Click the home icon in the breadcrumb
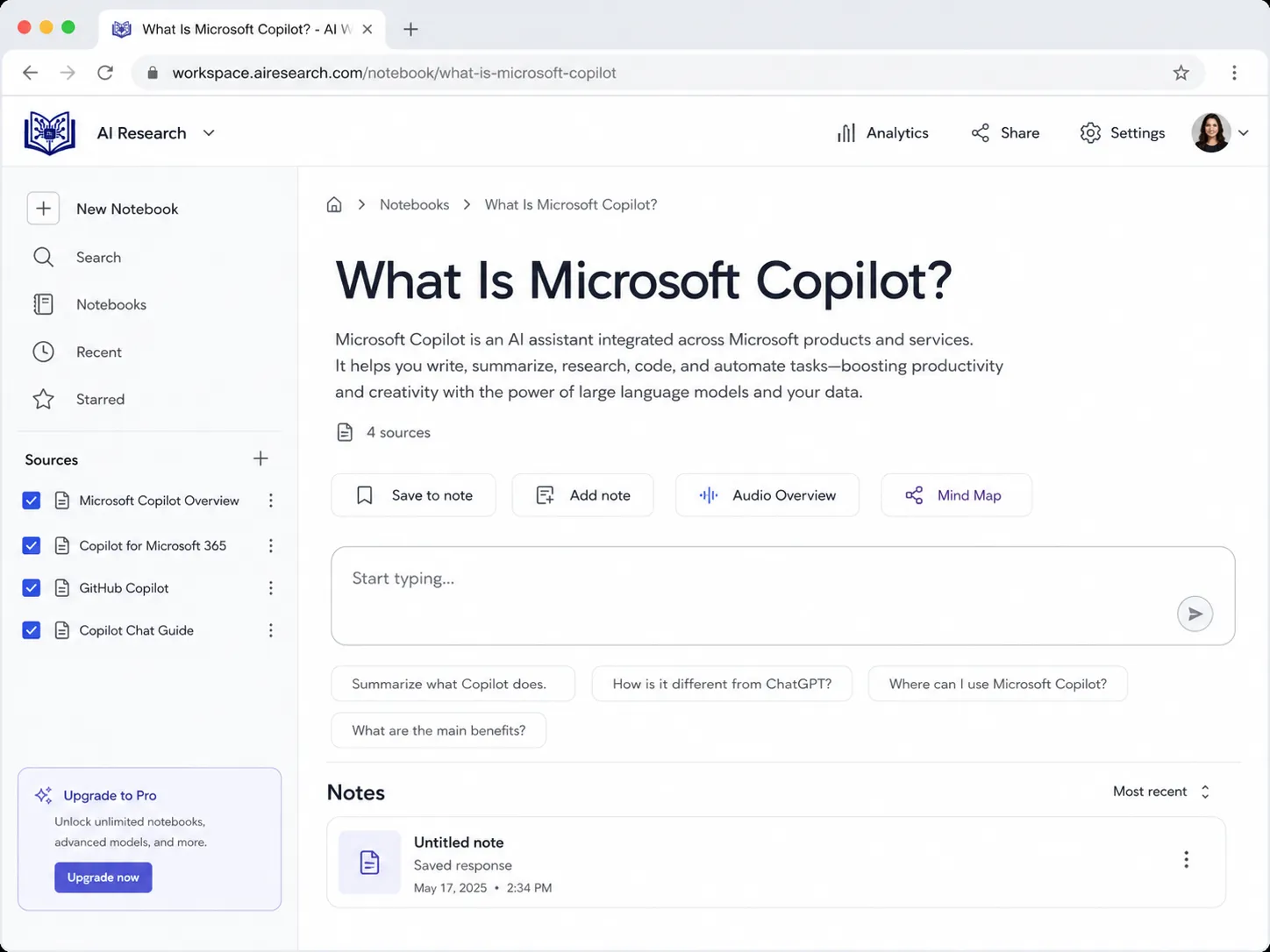 [x=334, y=204]
